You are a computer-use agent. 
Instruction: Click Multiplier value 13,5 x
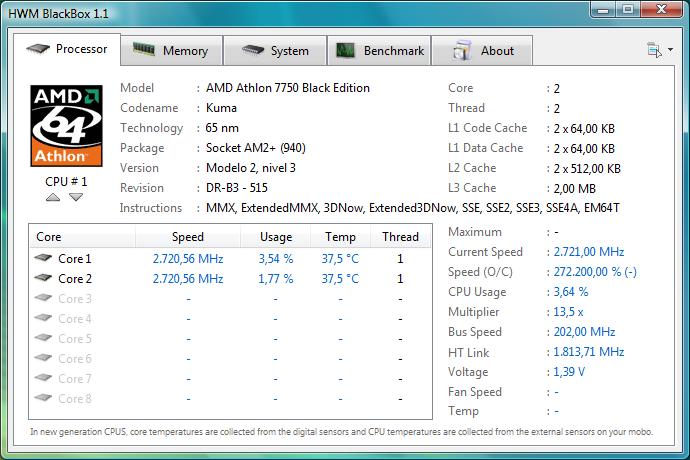[568, 312]
